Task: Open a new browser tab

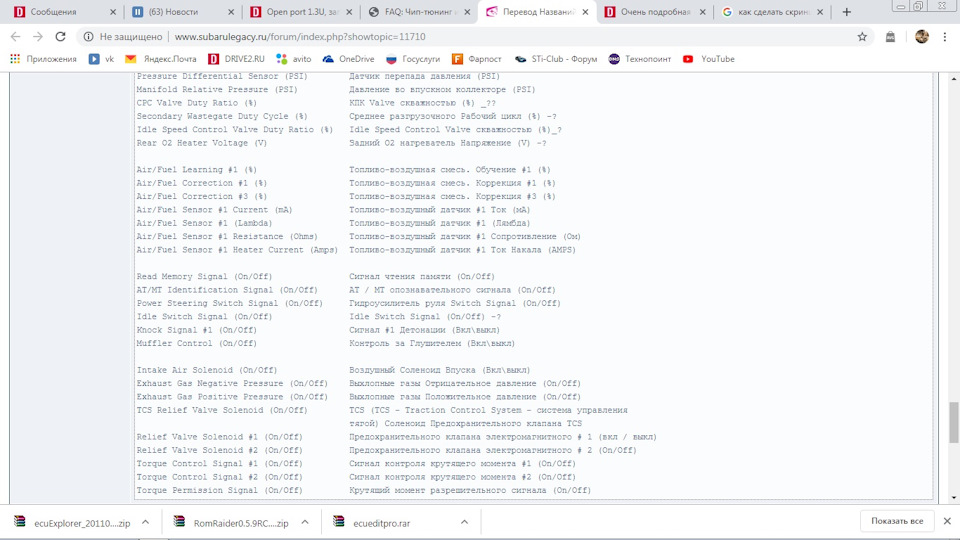Action: point(847,12)
